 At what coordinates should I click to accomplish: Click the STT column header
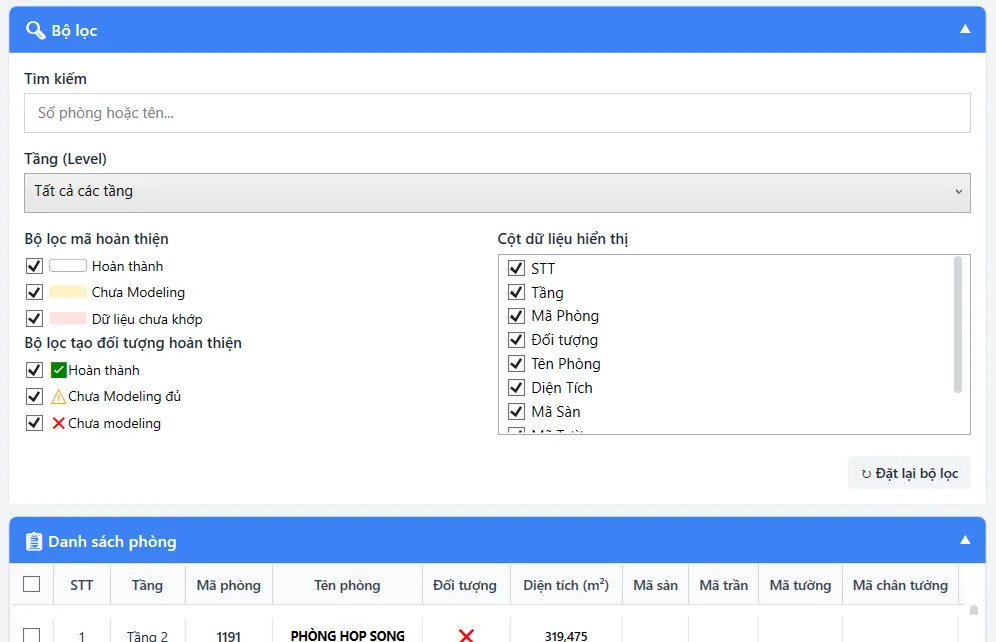click(82, 585)
